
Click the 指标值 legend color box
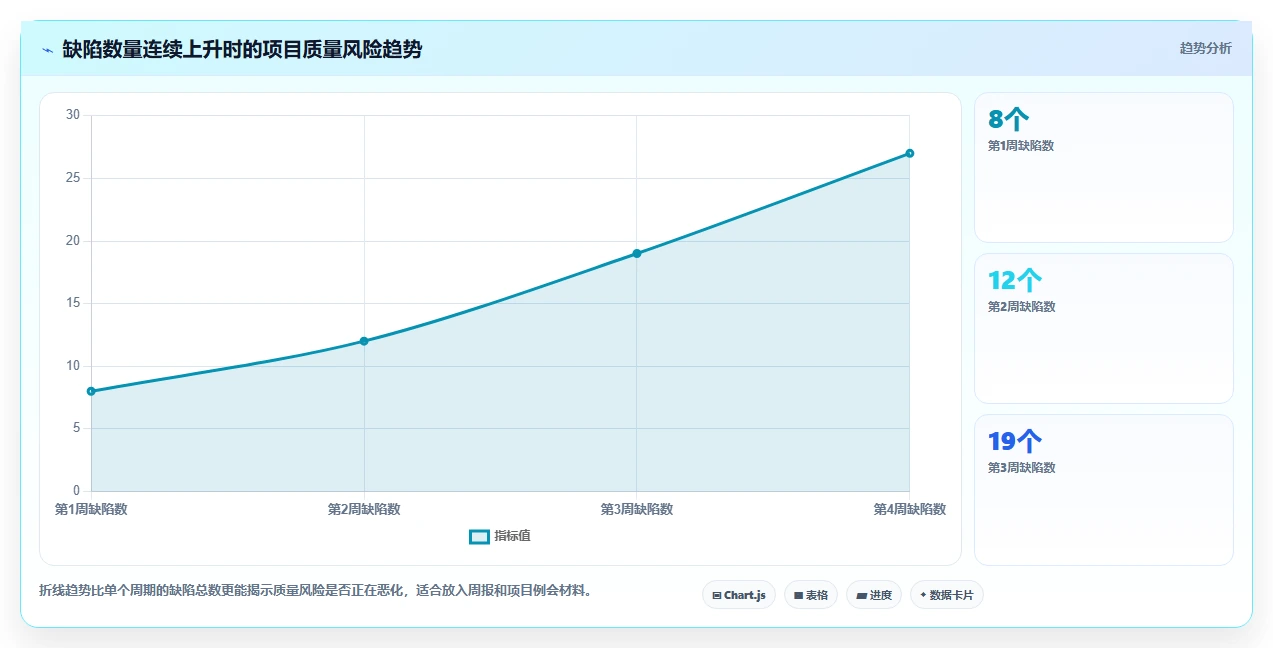479,537
